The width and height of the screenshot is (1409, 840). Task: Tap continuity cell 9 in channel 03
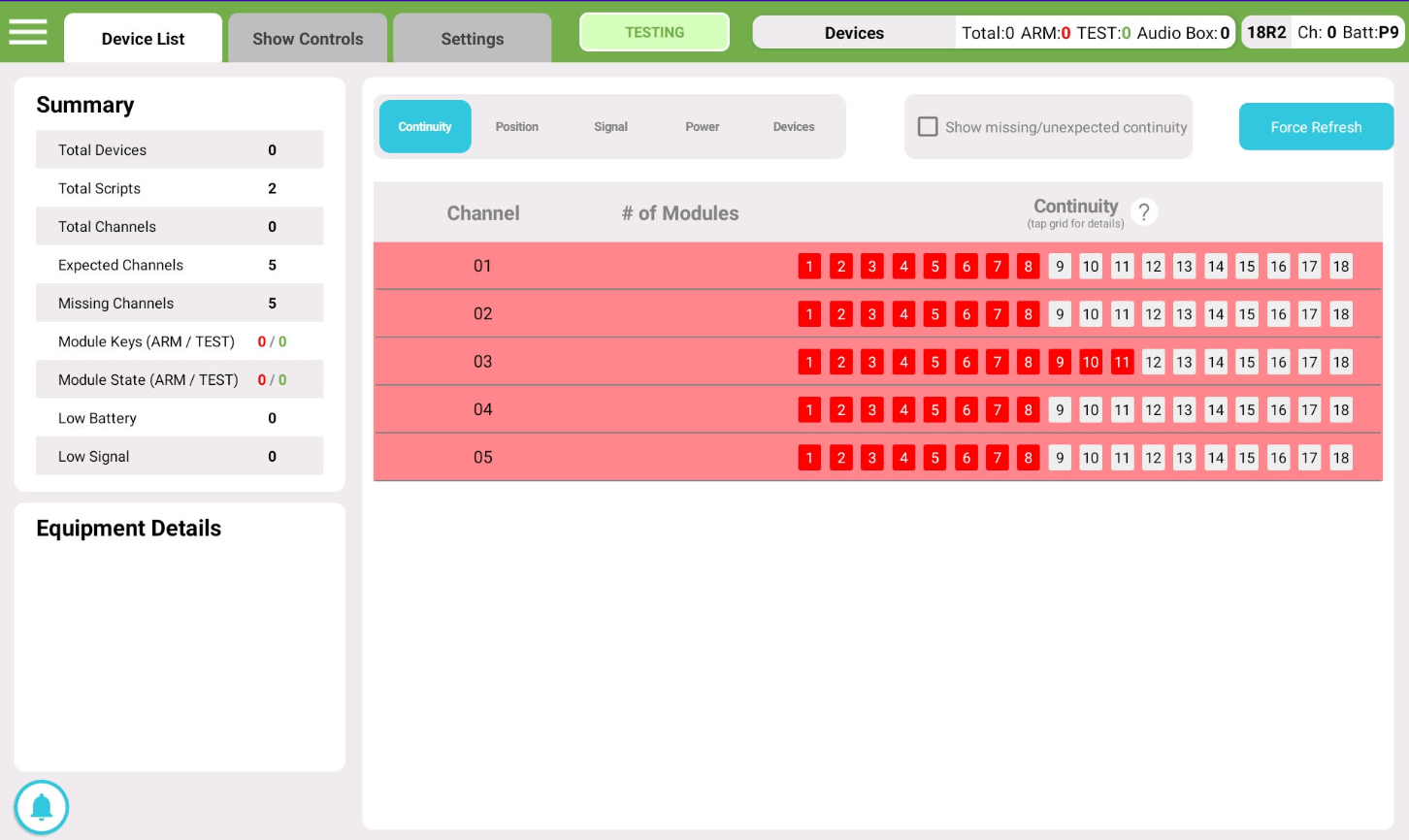pyautogui.click(x=1060, y=362)
